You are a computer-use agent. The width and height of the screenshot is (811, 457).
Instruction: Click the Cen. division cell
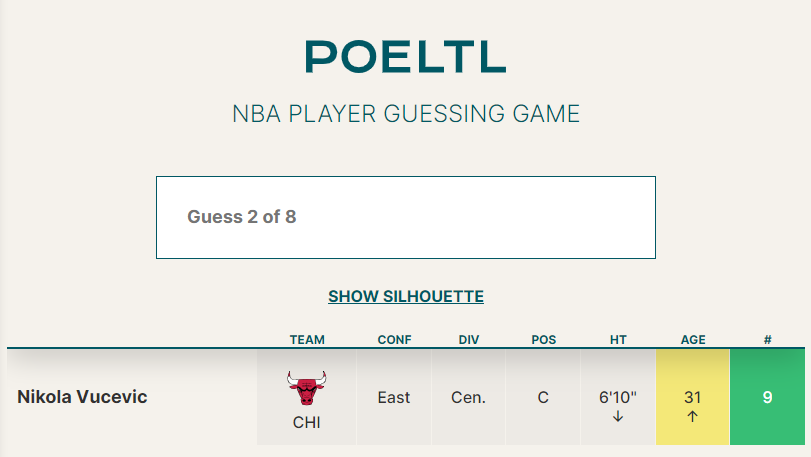(x=468, y=397)
